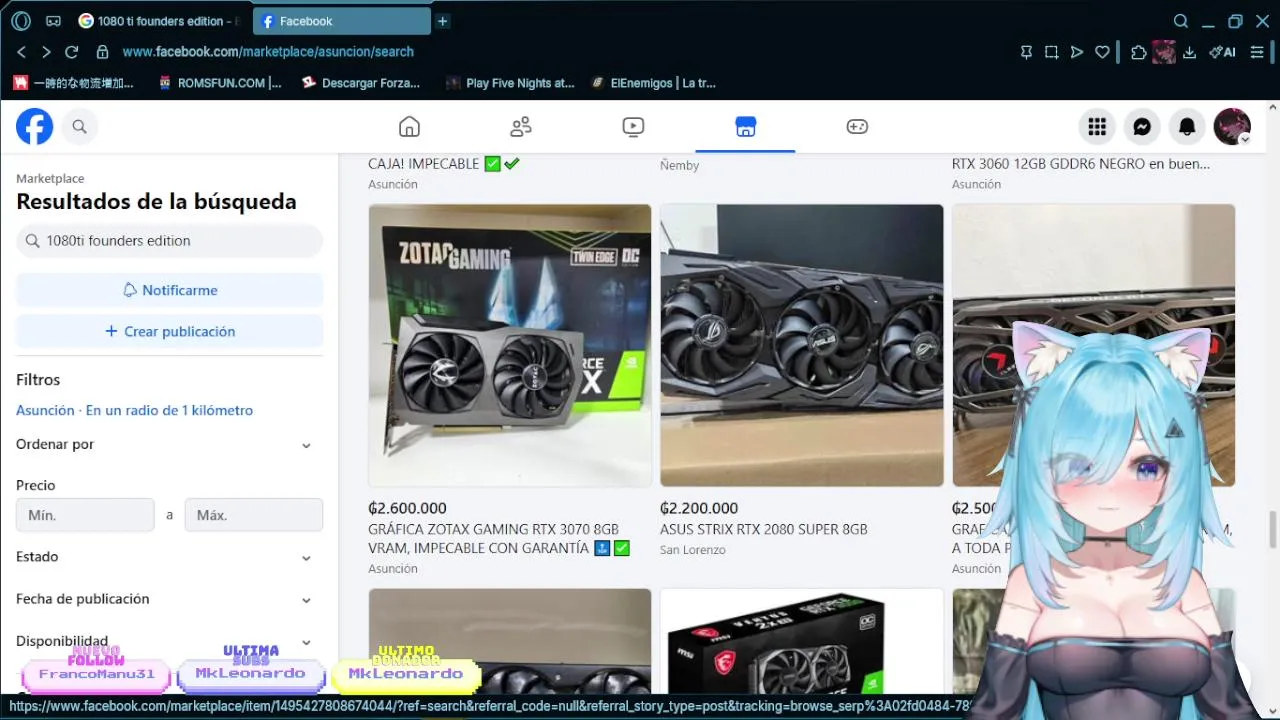The width and height of the screenshot is (1280, 720).
Task: Open the Japanese-titled bookmark in the bookmarks bar
Action: (x=73, y=83)
